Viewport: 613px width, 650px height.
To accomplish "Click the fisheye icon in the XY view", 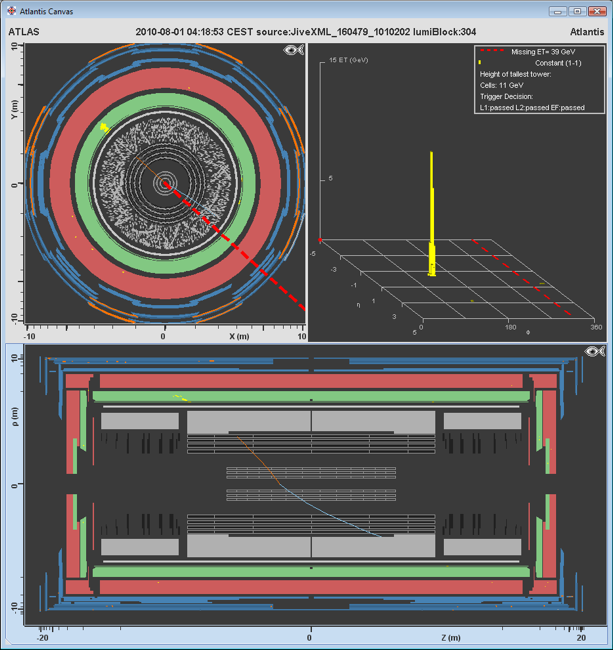I will (x=293, y=51).
